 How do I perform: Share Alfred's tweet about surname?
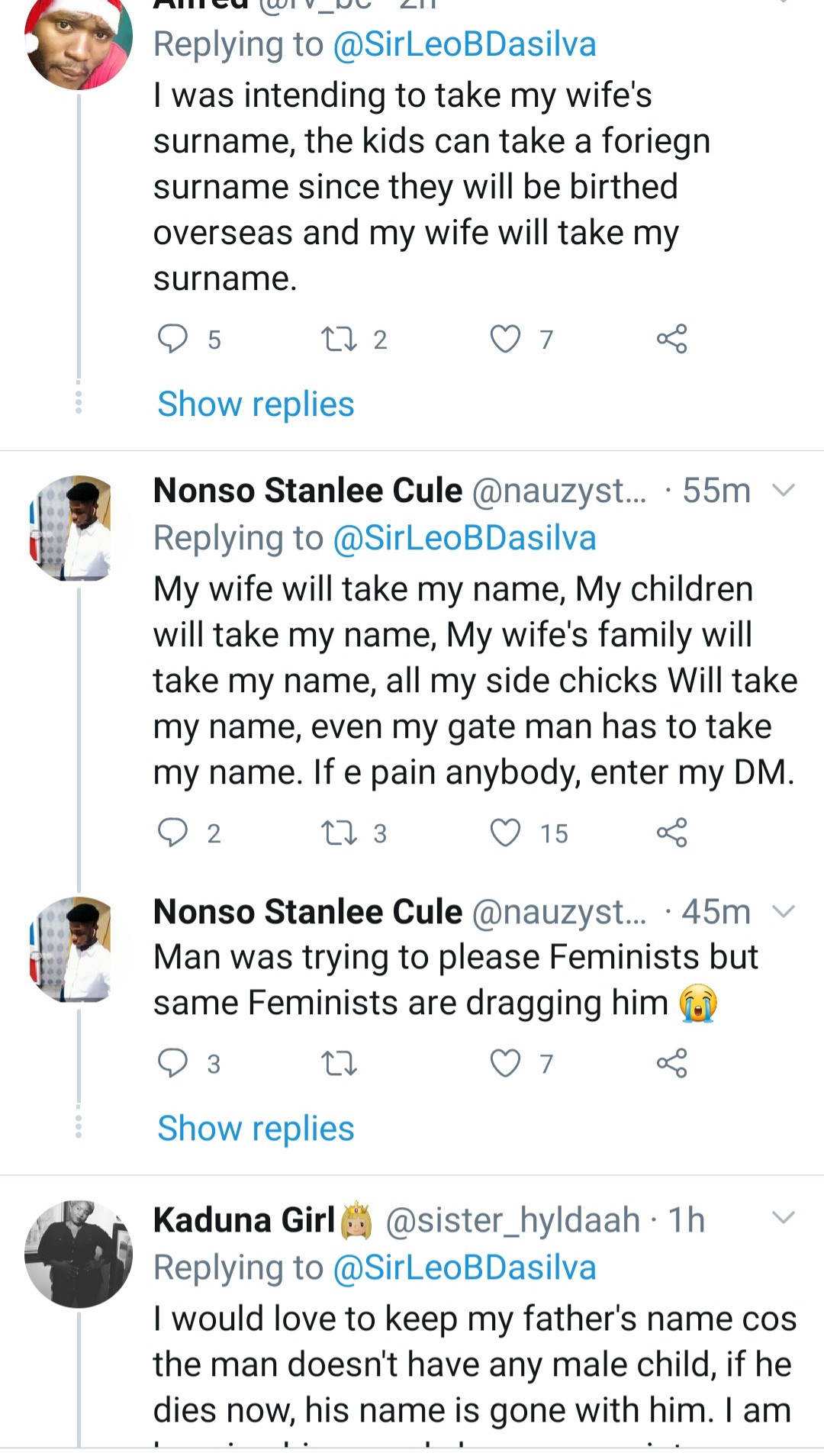(x=671, y=338)
